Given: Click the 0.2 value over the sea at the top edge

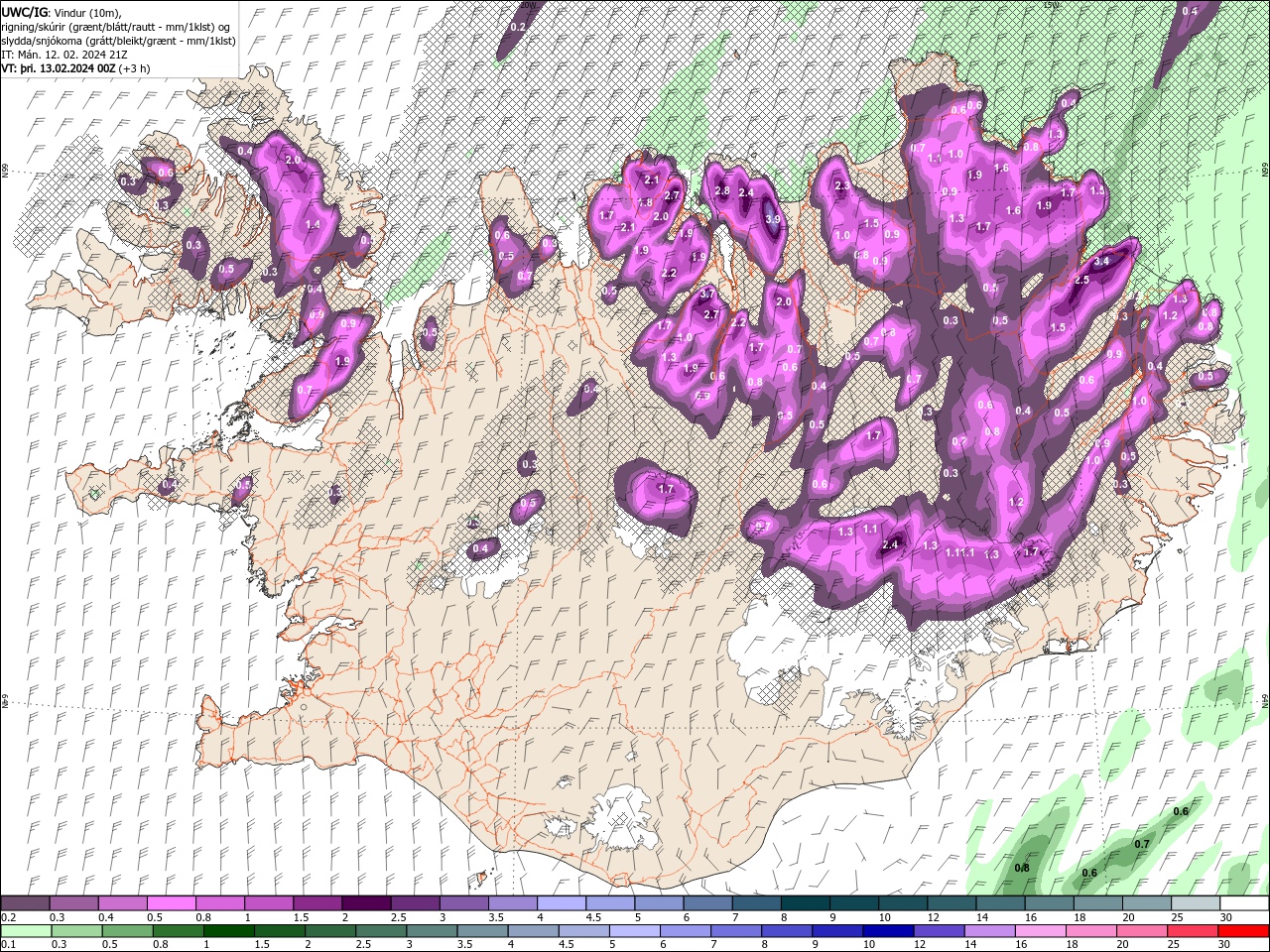Looking at the screenshot, I should (x=518, y=27).
